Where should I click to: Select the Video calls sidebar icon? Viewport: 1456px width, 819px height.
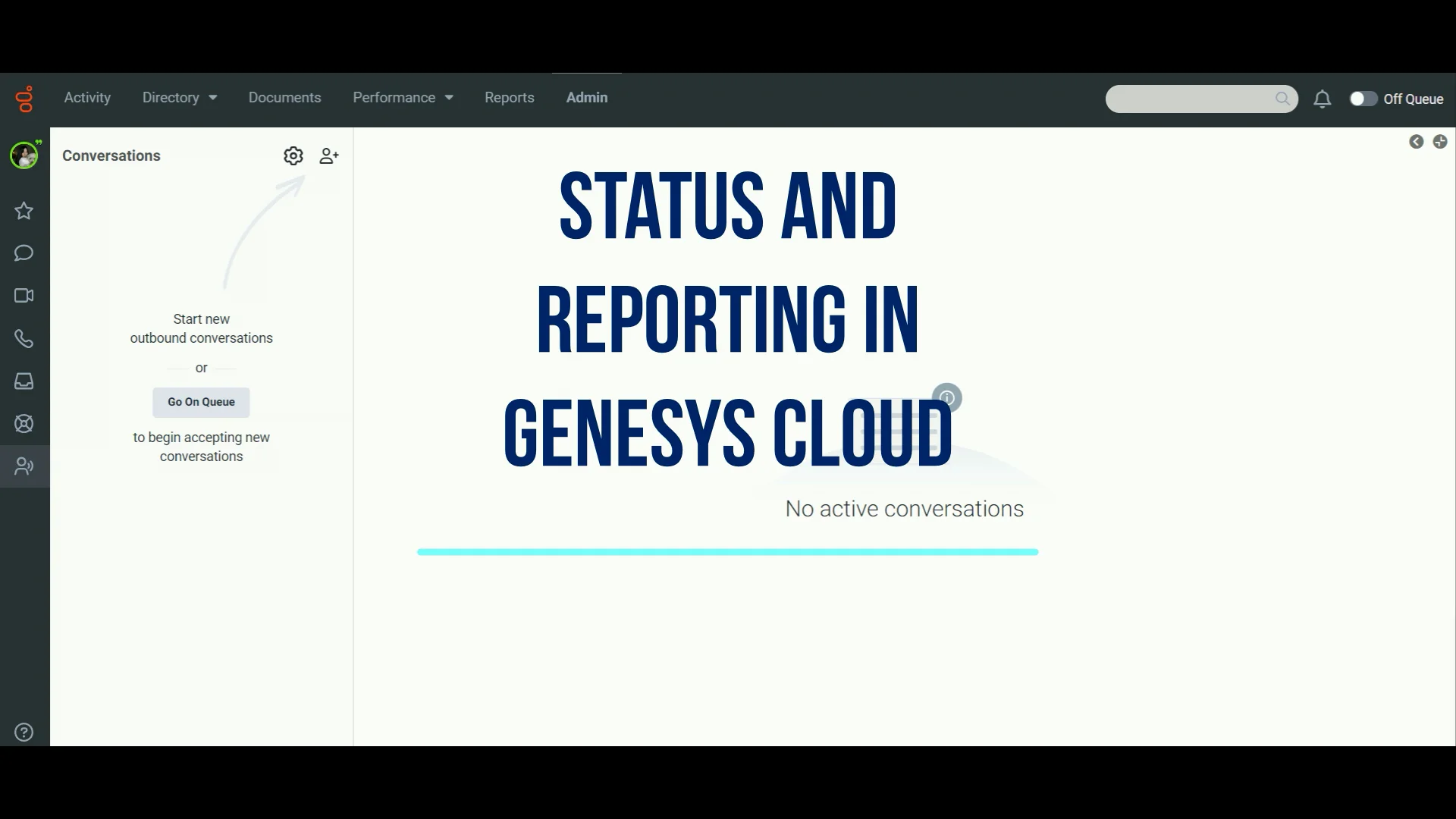click(x=24, y=296)
